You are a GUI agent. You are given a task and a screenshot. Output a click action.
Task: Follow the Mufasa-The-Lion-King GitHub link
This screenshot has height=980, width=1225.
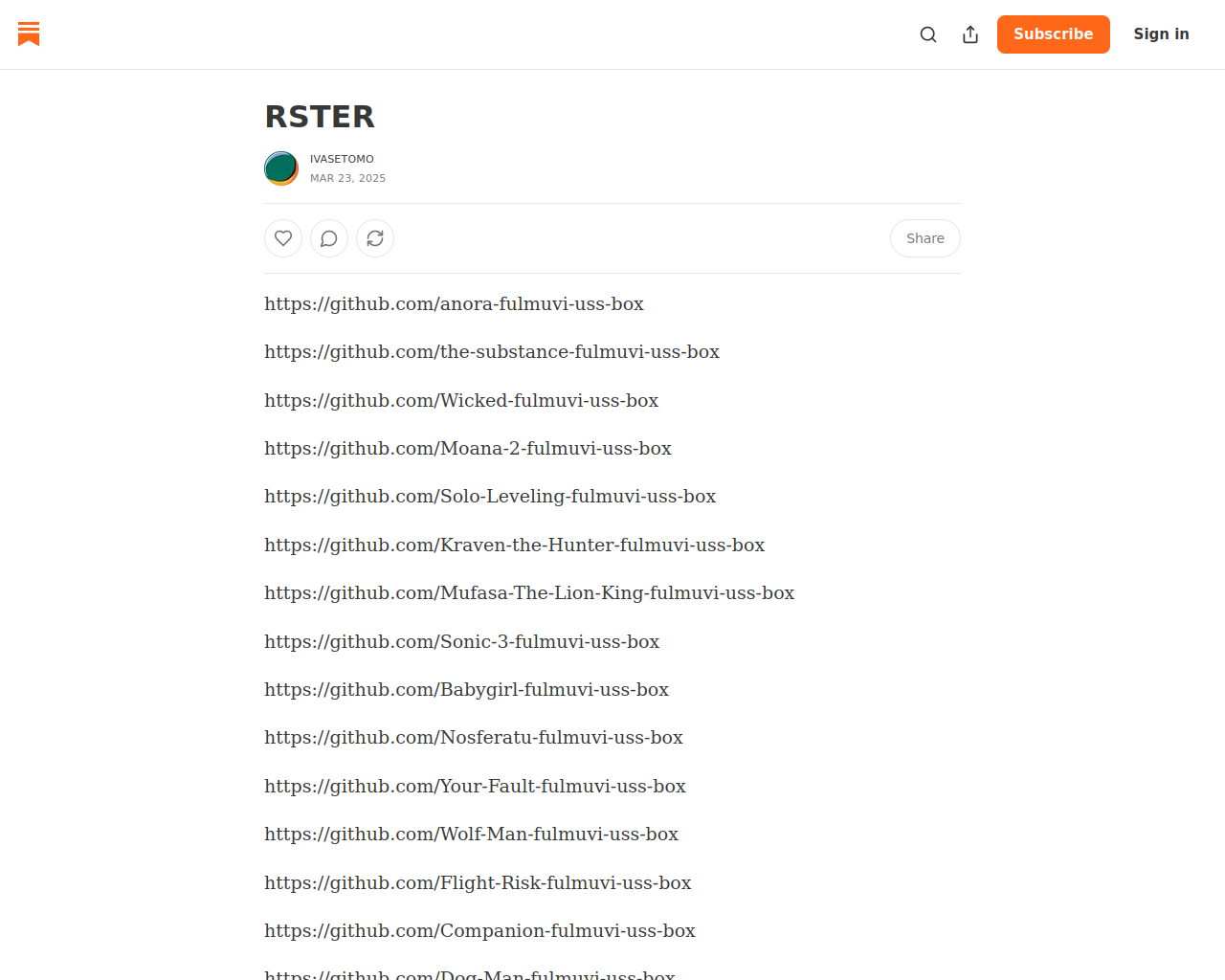pyautogui.click(x=529, y=593)
